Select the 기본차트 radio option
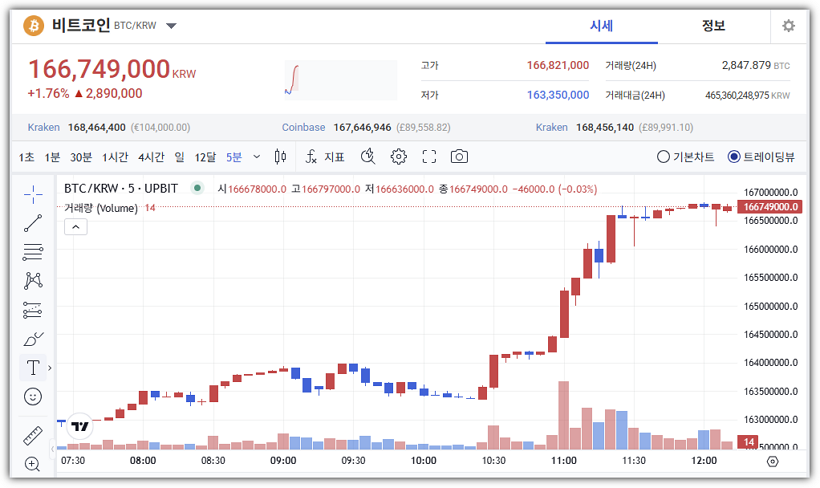 click(x=686, y=156)
